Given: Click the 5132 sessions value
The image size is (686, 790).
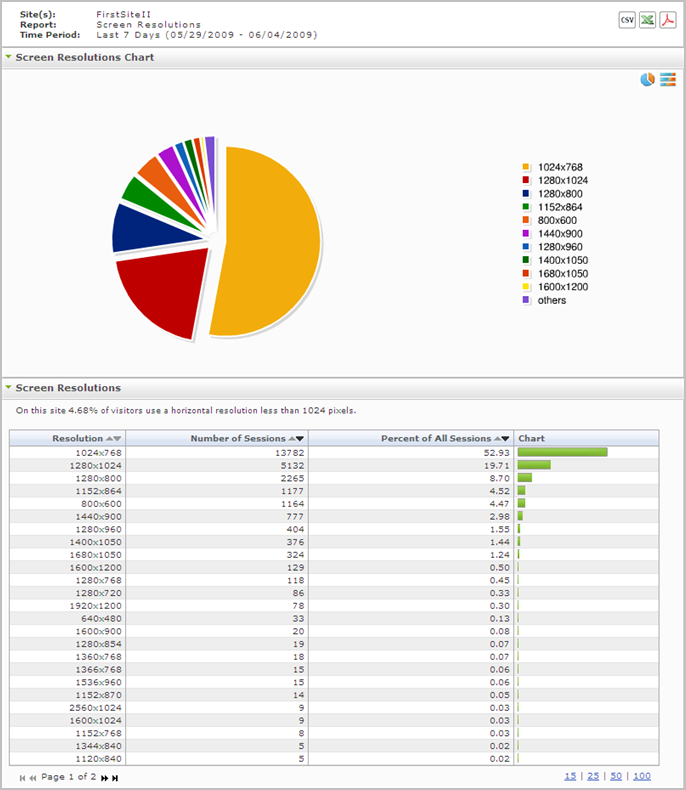Looking at the screenshot, I should [x=293, y=466].
